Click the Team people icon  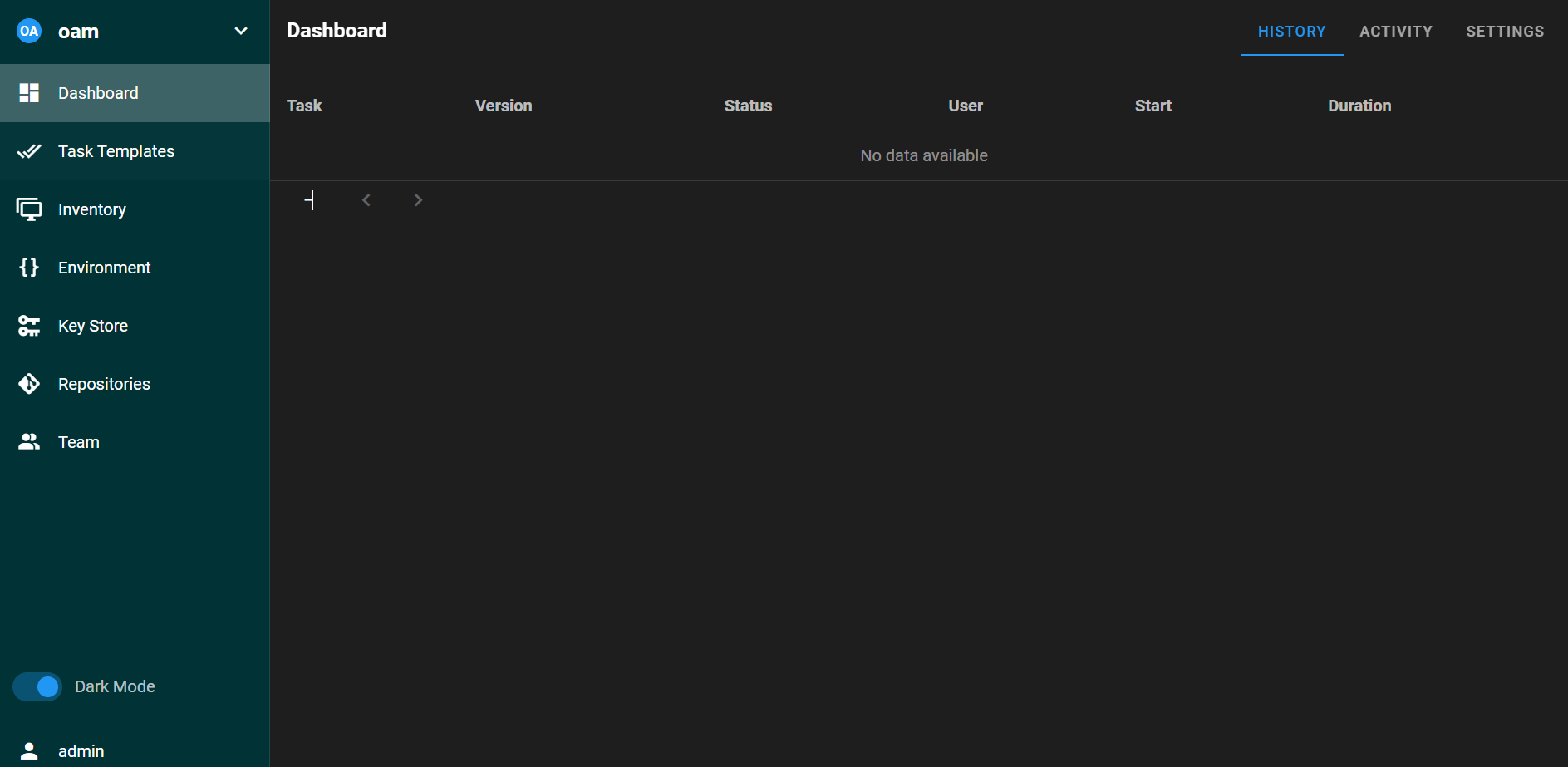point(29,442)
